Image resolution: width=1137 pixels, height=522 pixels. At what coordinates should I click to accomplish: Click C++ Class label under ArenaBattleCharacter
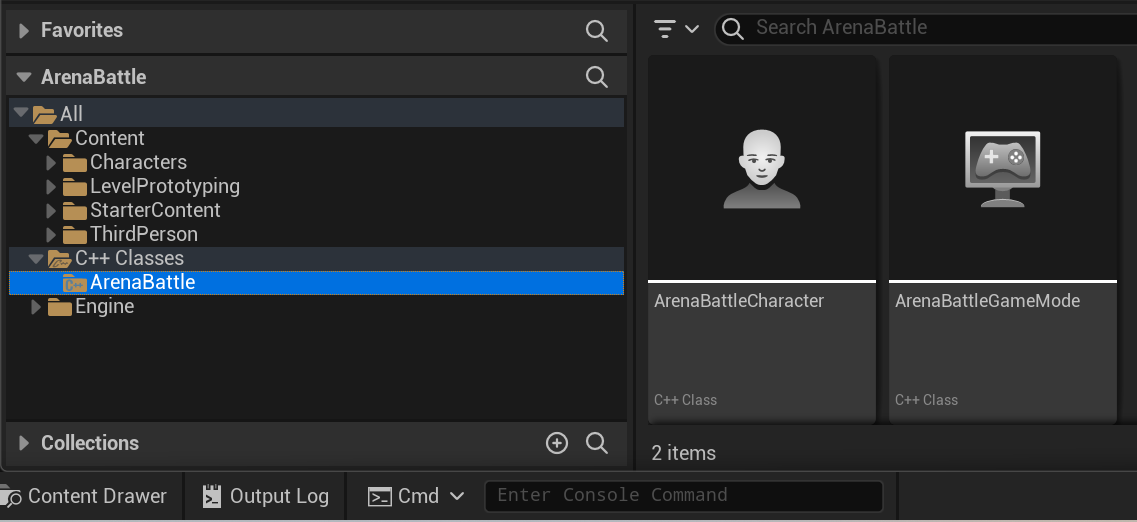coord(685,400)
